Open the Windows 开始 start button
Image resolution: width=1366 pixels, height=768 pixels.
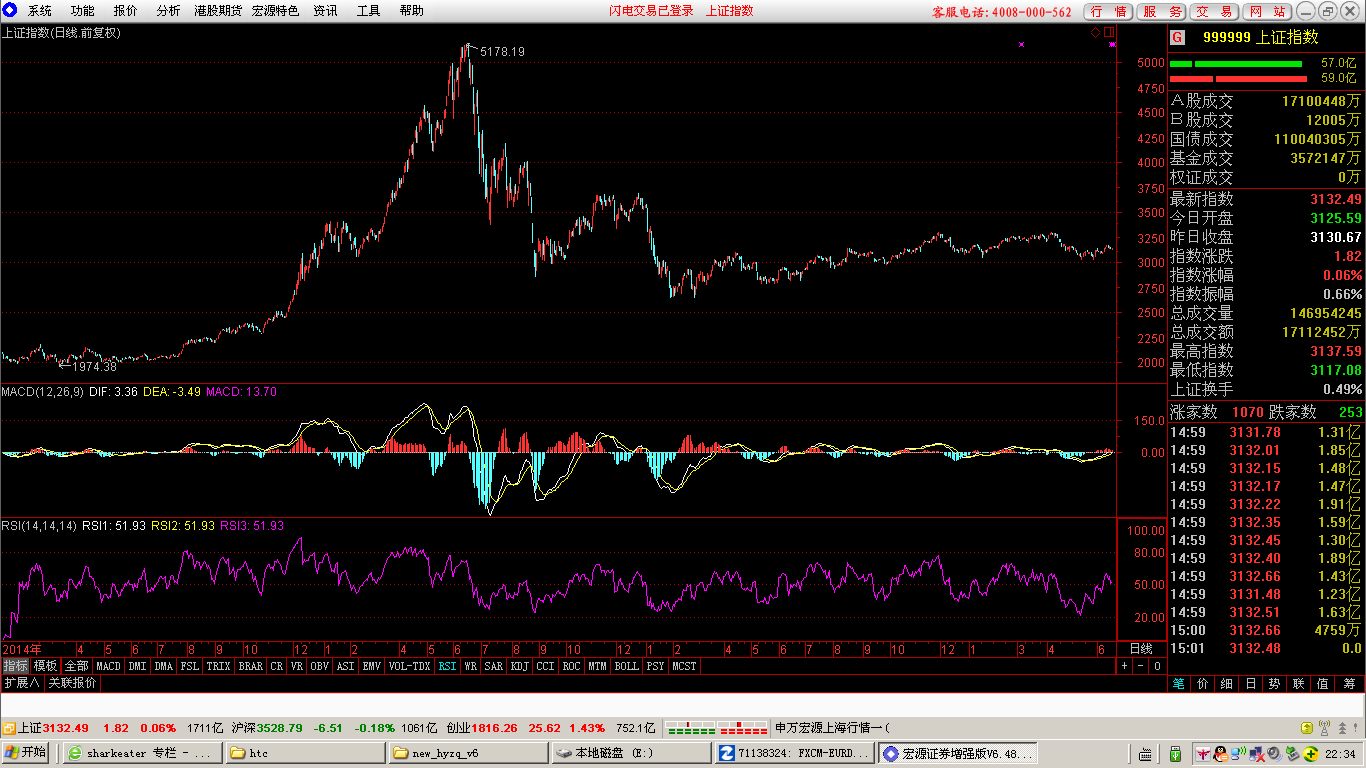coord(25,753)
